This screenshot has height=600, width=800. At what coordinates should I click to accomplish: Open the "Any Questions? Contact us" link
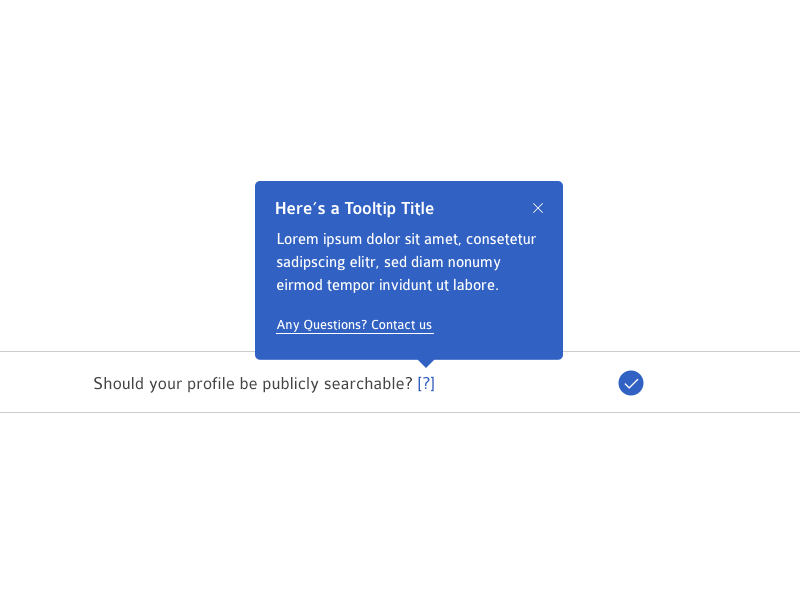click(x=354, y=325)
